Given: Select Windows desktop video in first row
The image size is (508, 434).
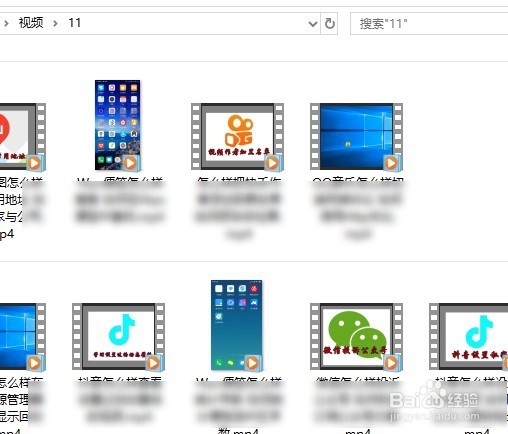Looking at the screenshot, I should point(356,137).
